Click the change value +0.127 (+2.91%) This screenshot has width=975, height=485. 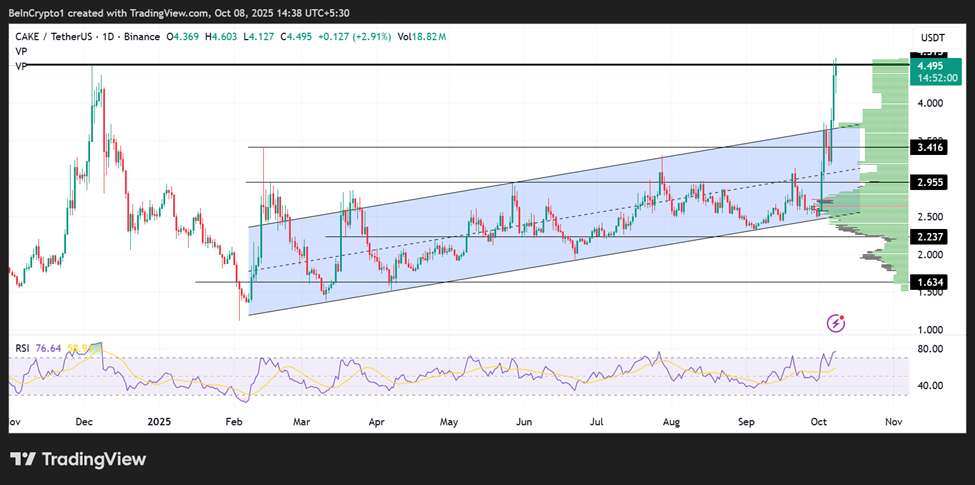coord(354,37)
